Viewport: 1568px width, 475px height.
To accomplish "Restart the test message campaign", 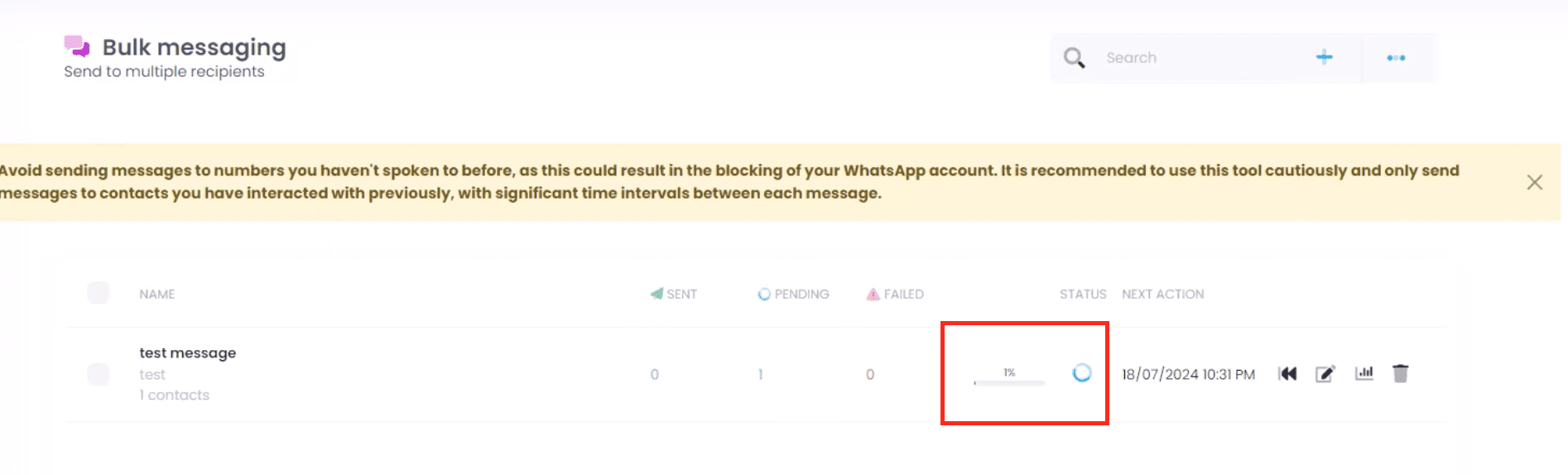I will point(1287,374).
